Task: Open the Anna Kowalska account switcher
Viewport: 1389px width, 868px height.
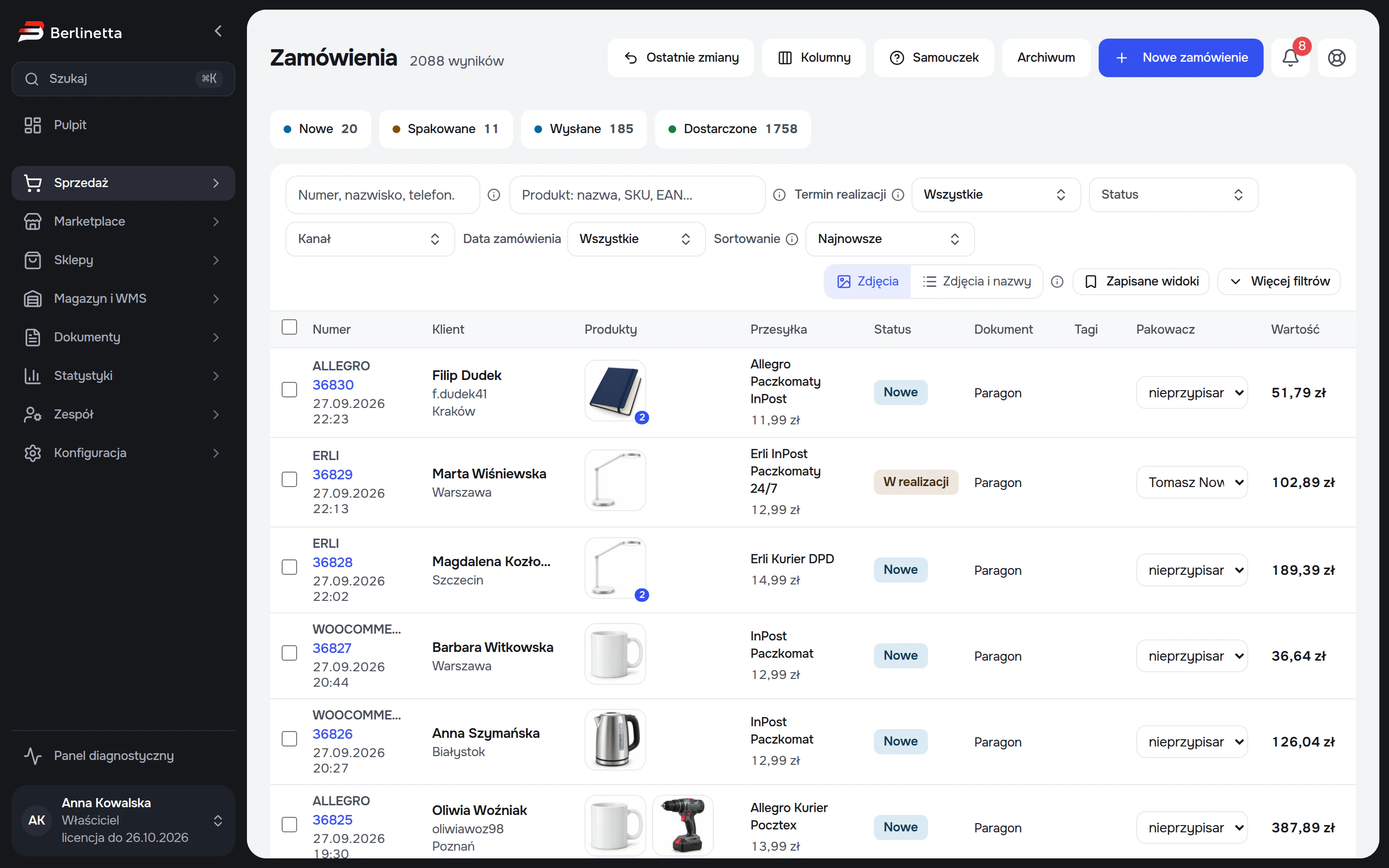Action: [123, 820]
